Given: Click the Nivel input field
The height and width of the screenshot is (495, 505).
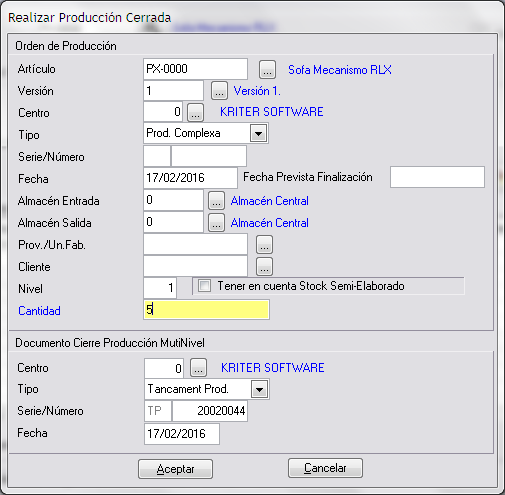Looking at the screenshot, I should point(160,287).
